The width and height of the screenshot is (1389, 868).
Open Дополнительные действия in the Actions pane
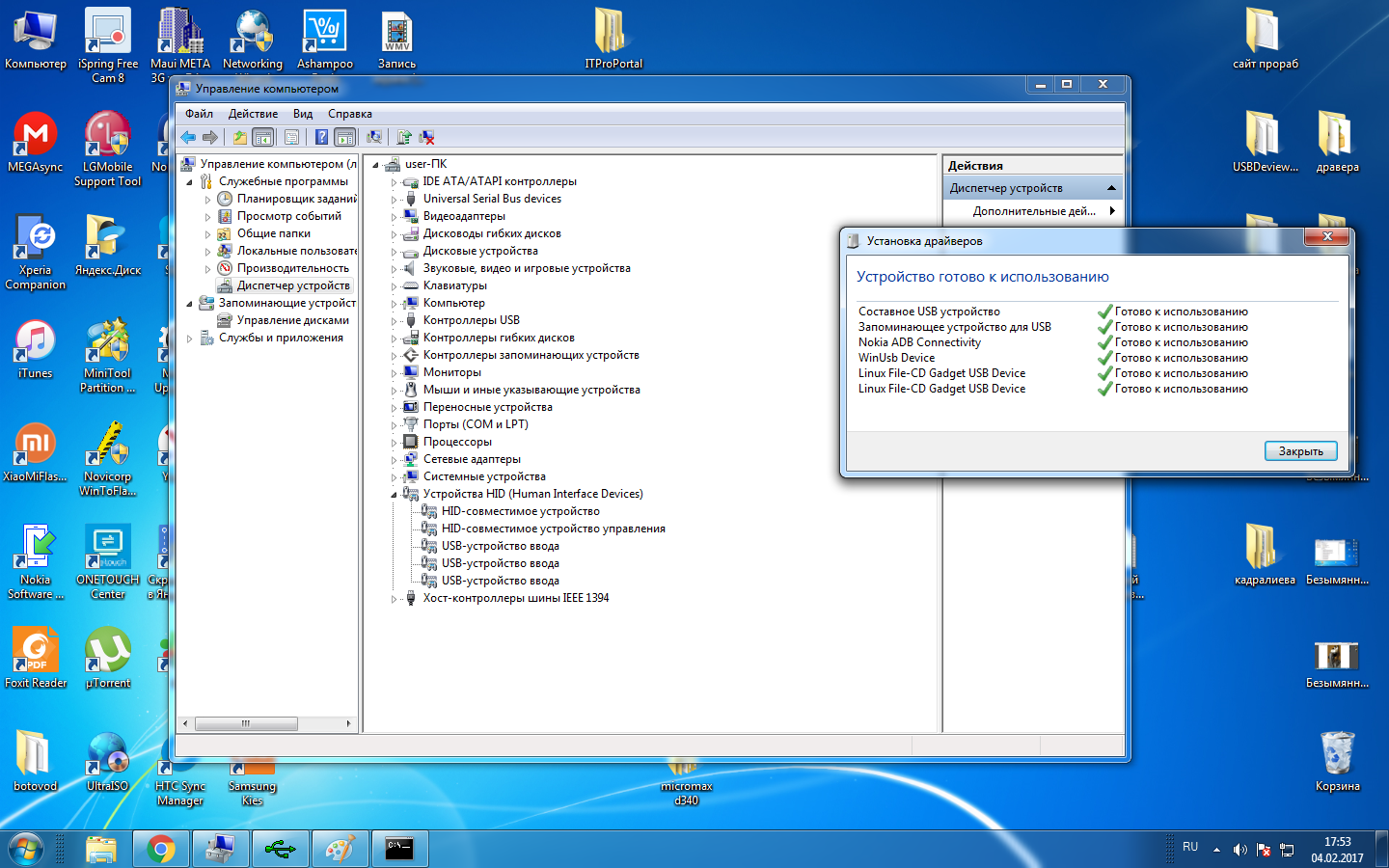1033,211
